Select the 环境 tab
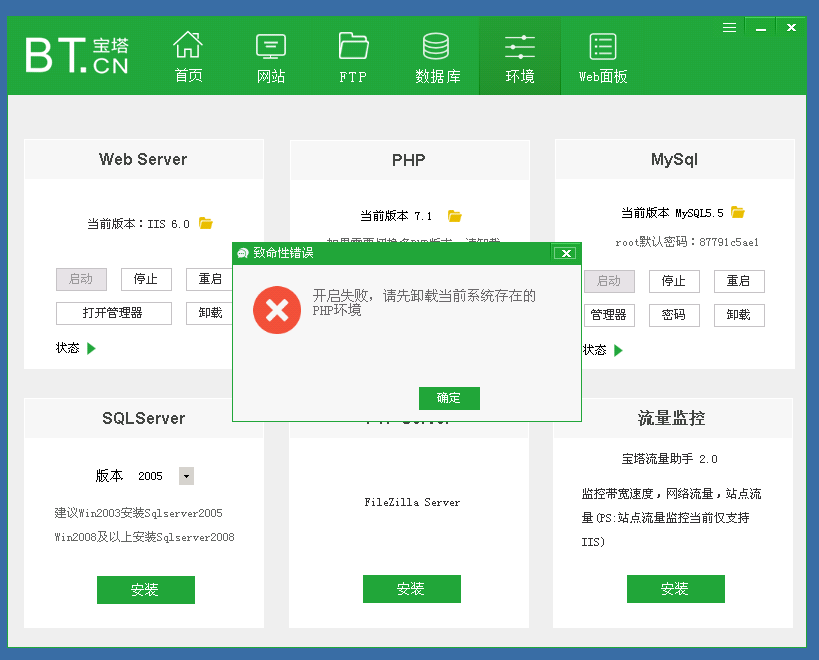Image resolution: width=819 pixels, height=660 pixels. (x=520, y=56)
